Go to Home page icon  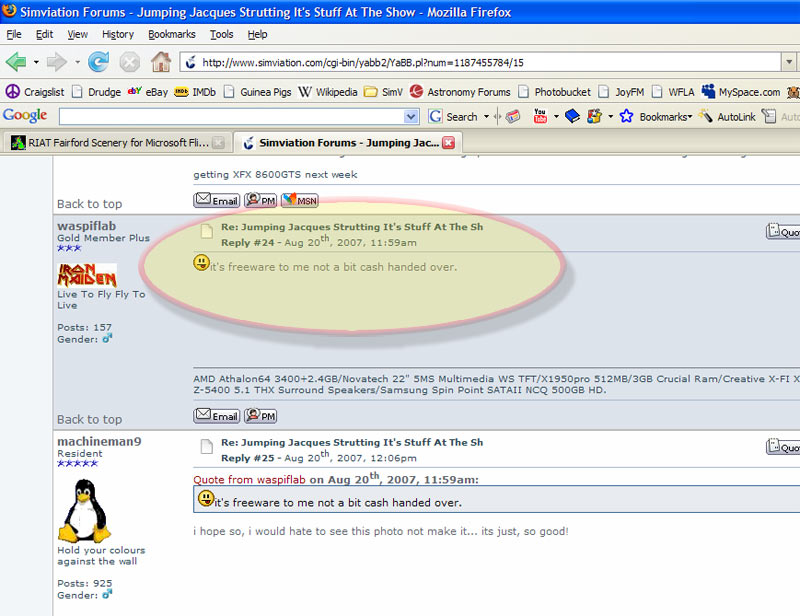pyautogui.click(x=161, y=62)
